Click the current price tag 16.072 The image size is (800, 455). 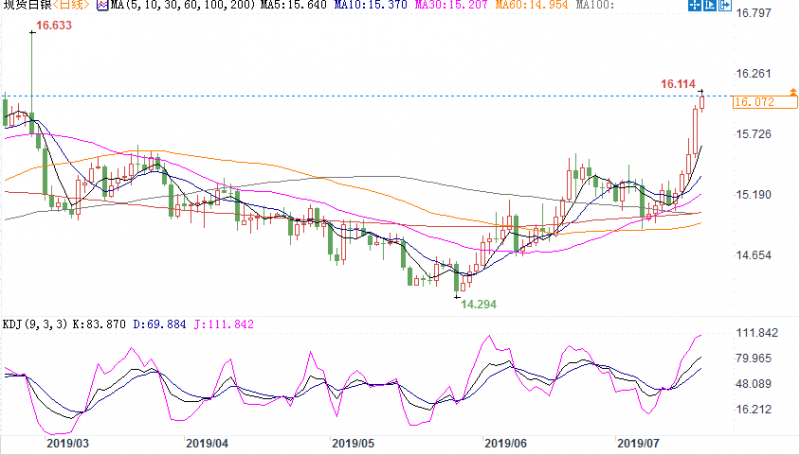765,102
